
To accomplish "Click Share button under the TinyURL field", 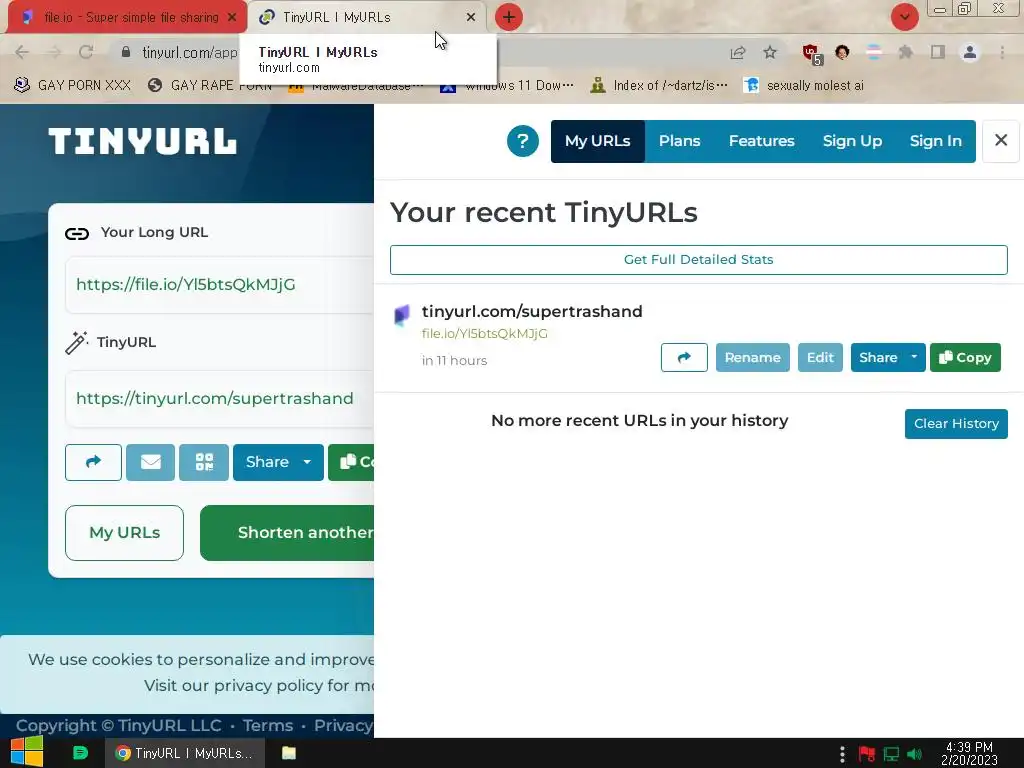I will tap(266, 462).
